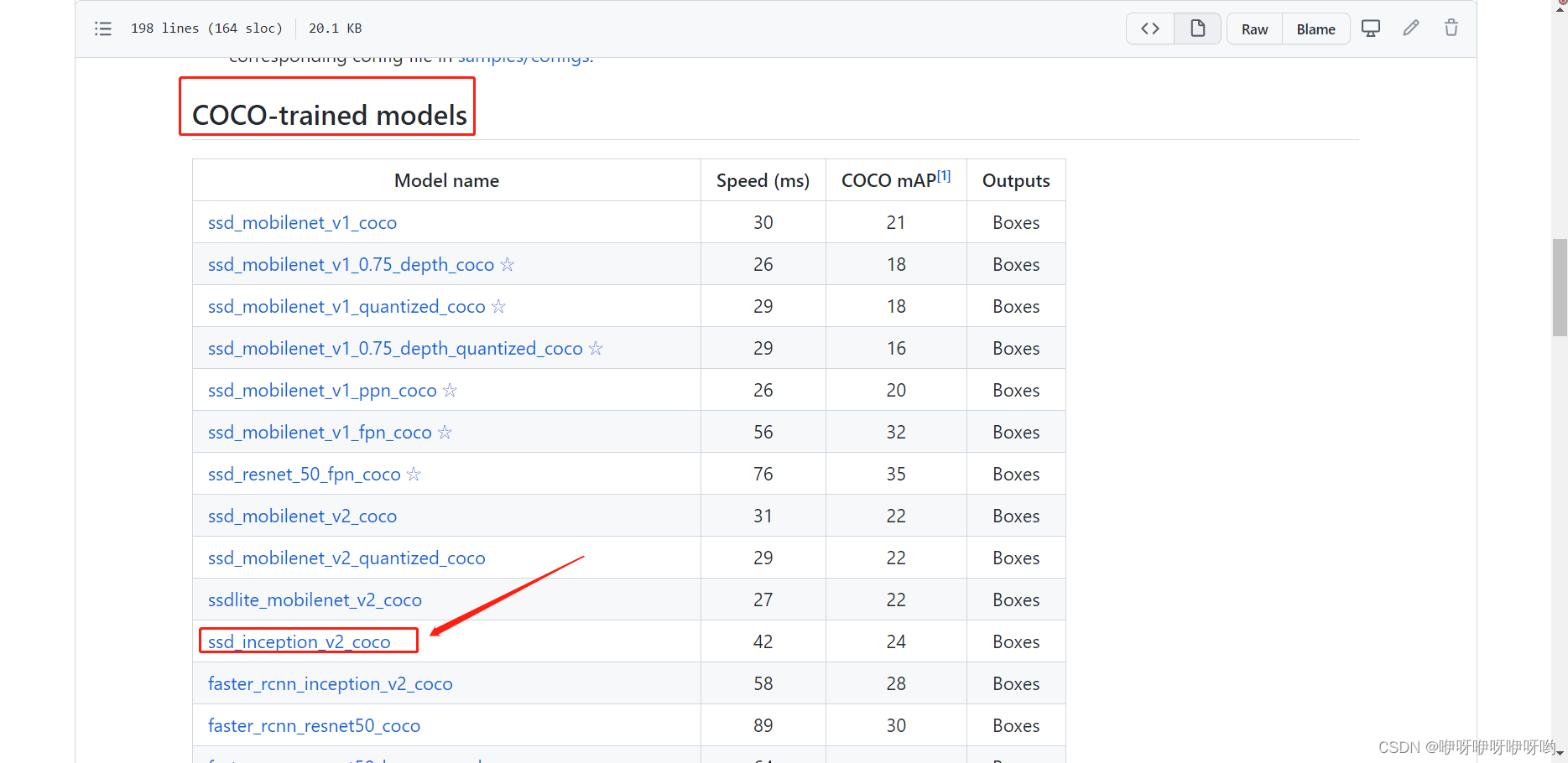Edit this file with pencil icon
Screen dimensions: 1568x763
point(1411,29)
